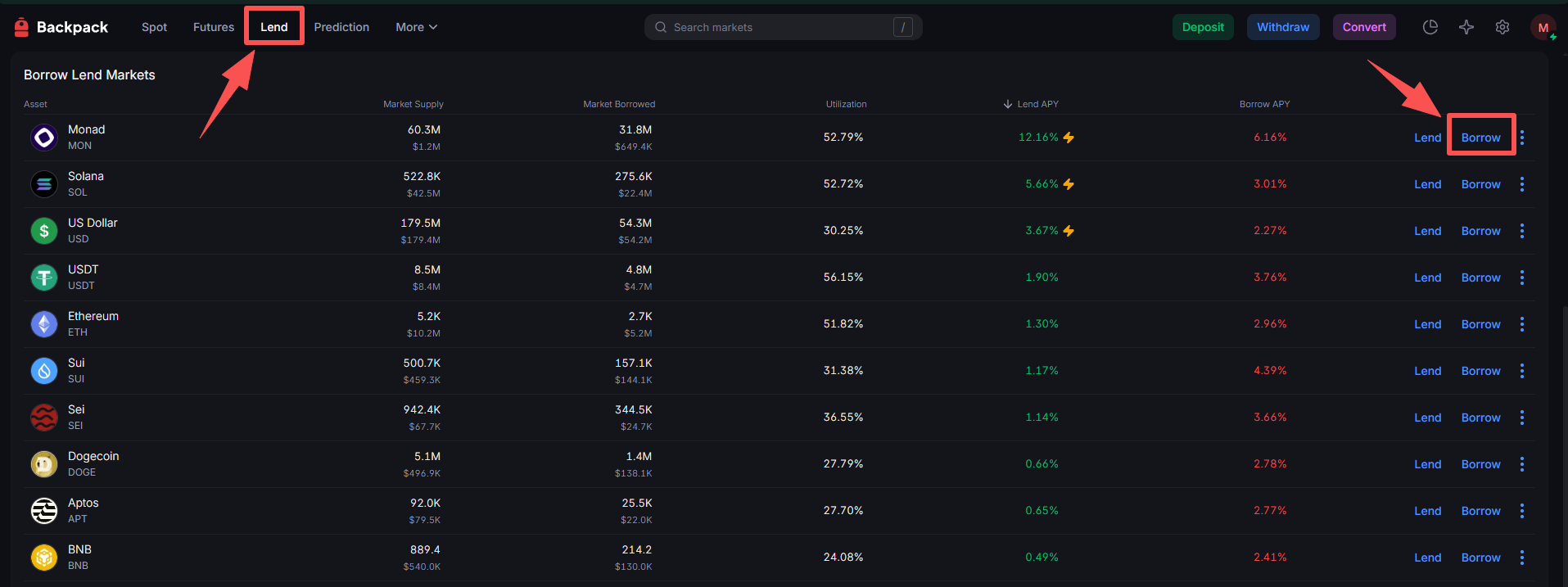1568x587 pixels.
Task: Open the settings gear icon
Action: [1502, 27]
